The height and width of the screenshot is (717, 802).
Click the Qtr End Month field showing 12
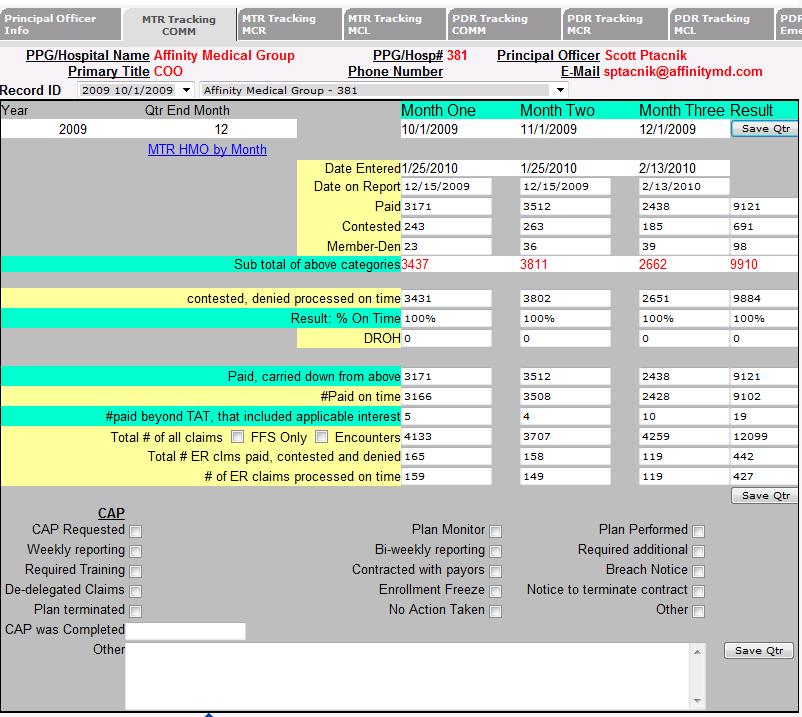pos(221,129)
